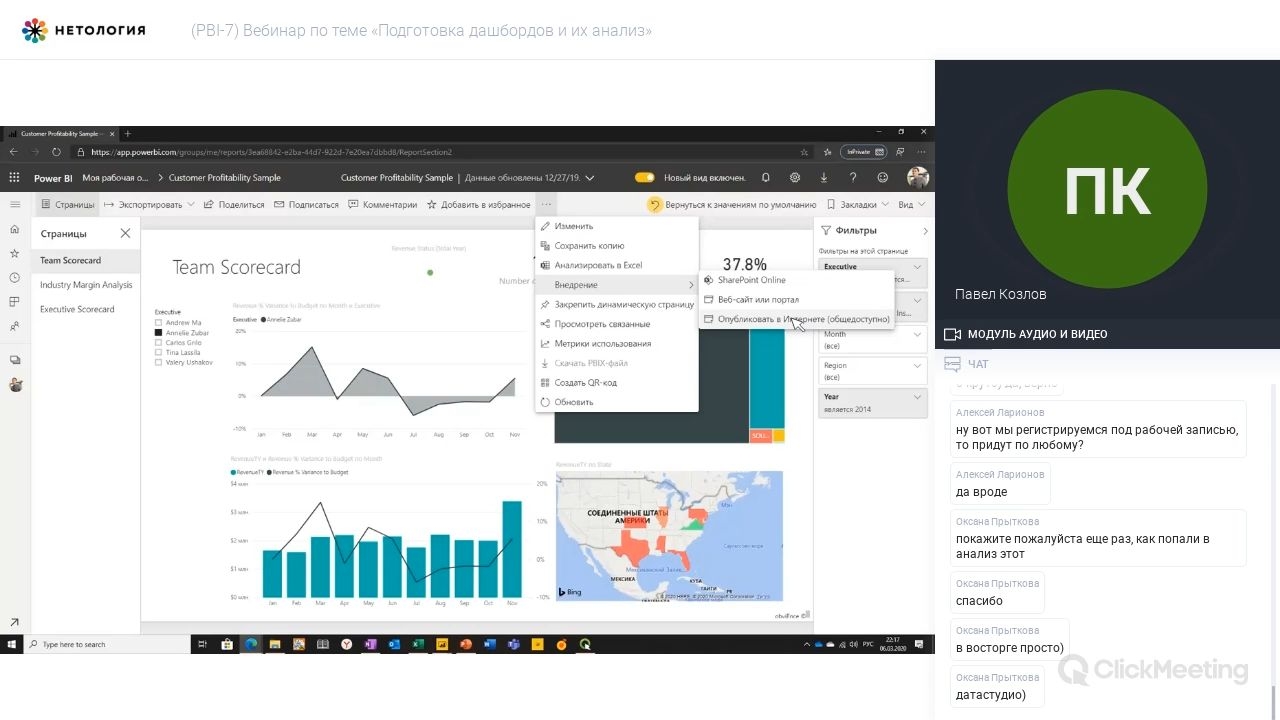This screenshot has width=1280, height=720.
Task: Select Веб-сайт или портал option
Action: coord(796,299)
